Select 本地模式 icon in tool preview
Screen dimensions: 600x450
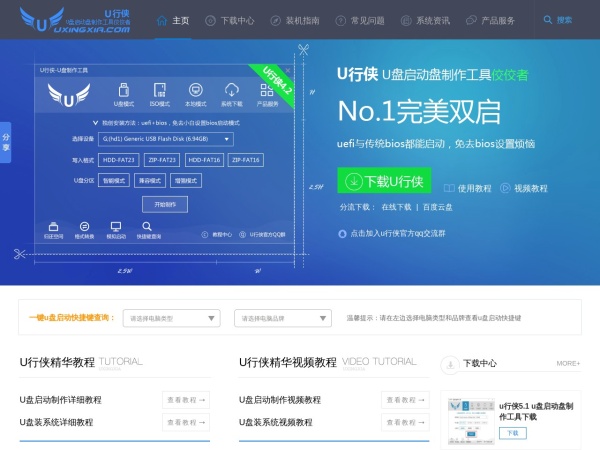pyautogui.click(x=196, y=95)
